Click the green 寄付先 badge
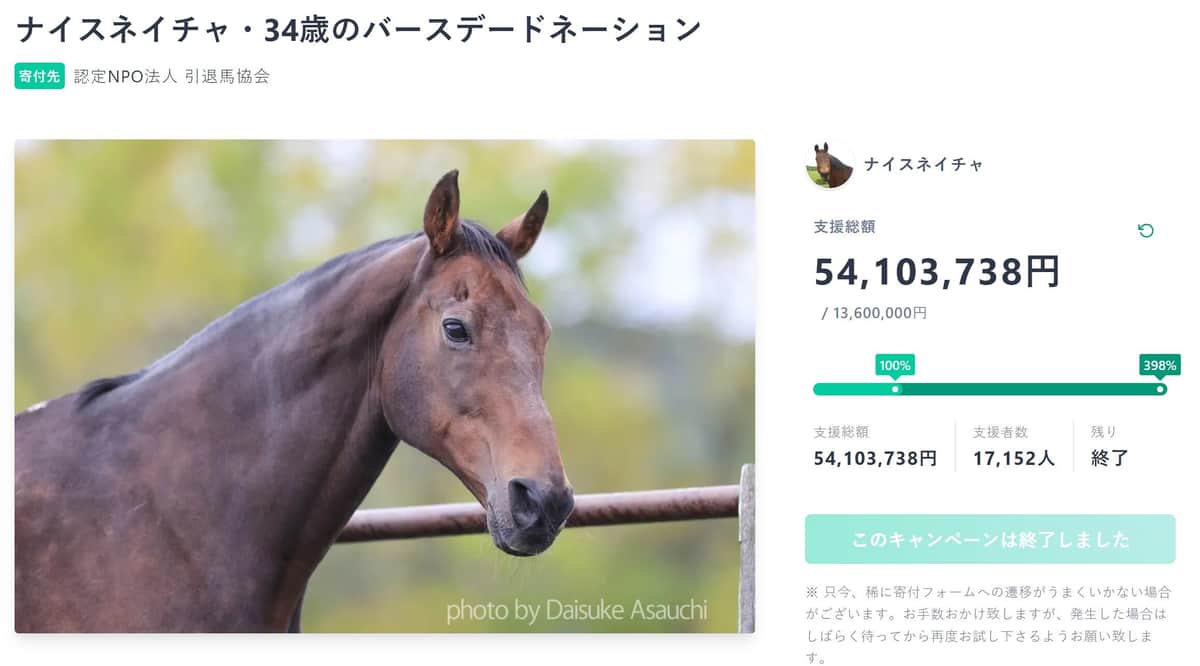The image size is (1200, 666). pos(39,76)
